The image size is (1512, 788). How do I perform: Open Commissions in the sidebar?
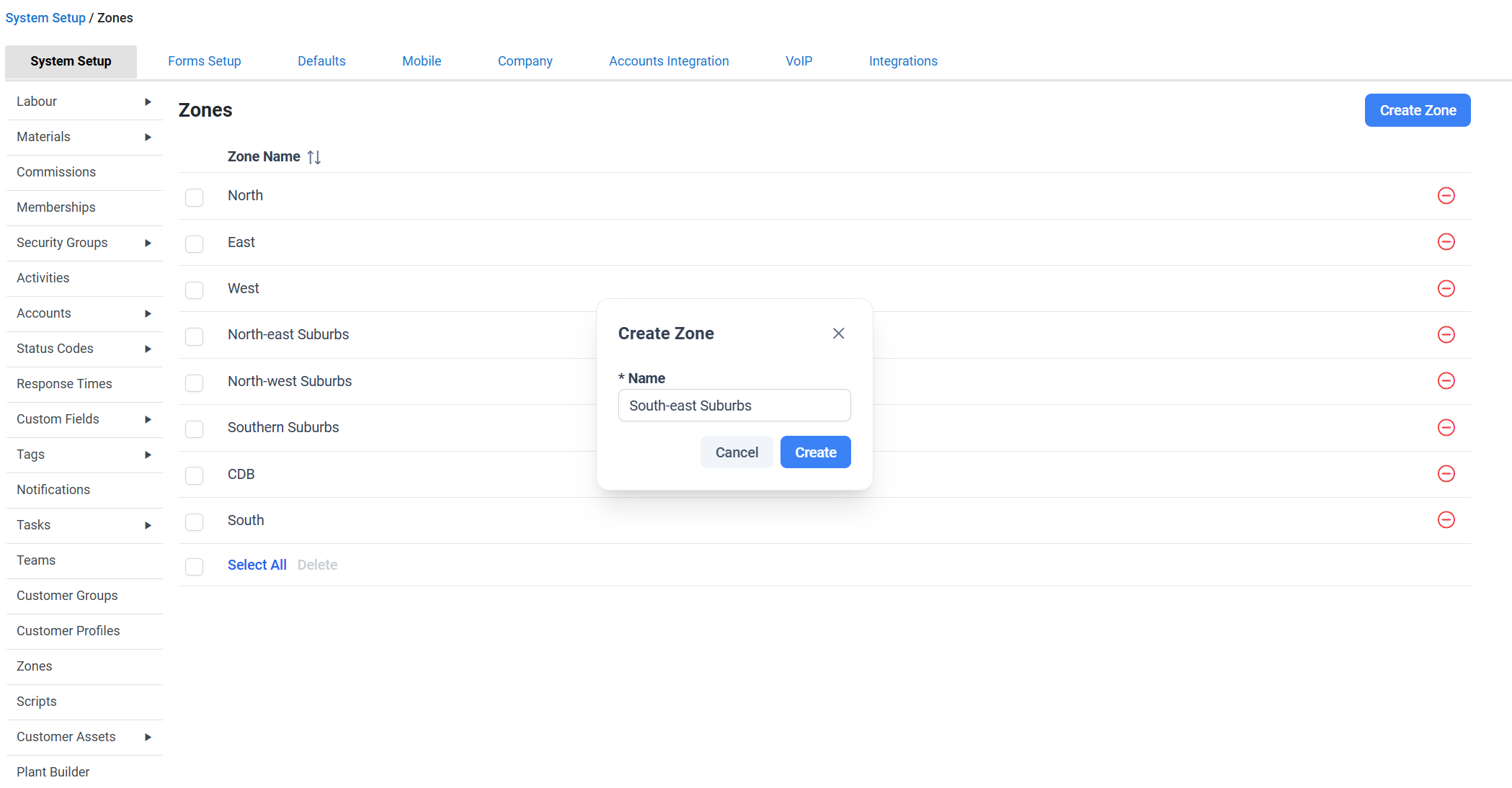[56, 172]
